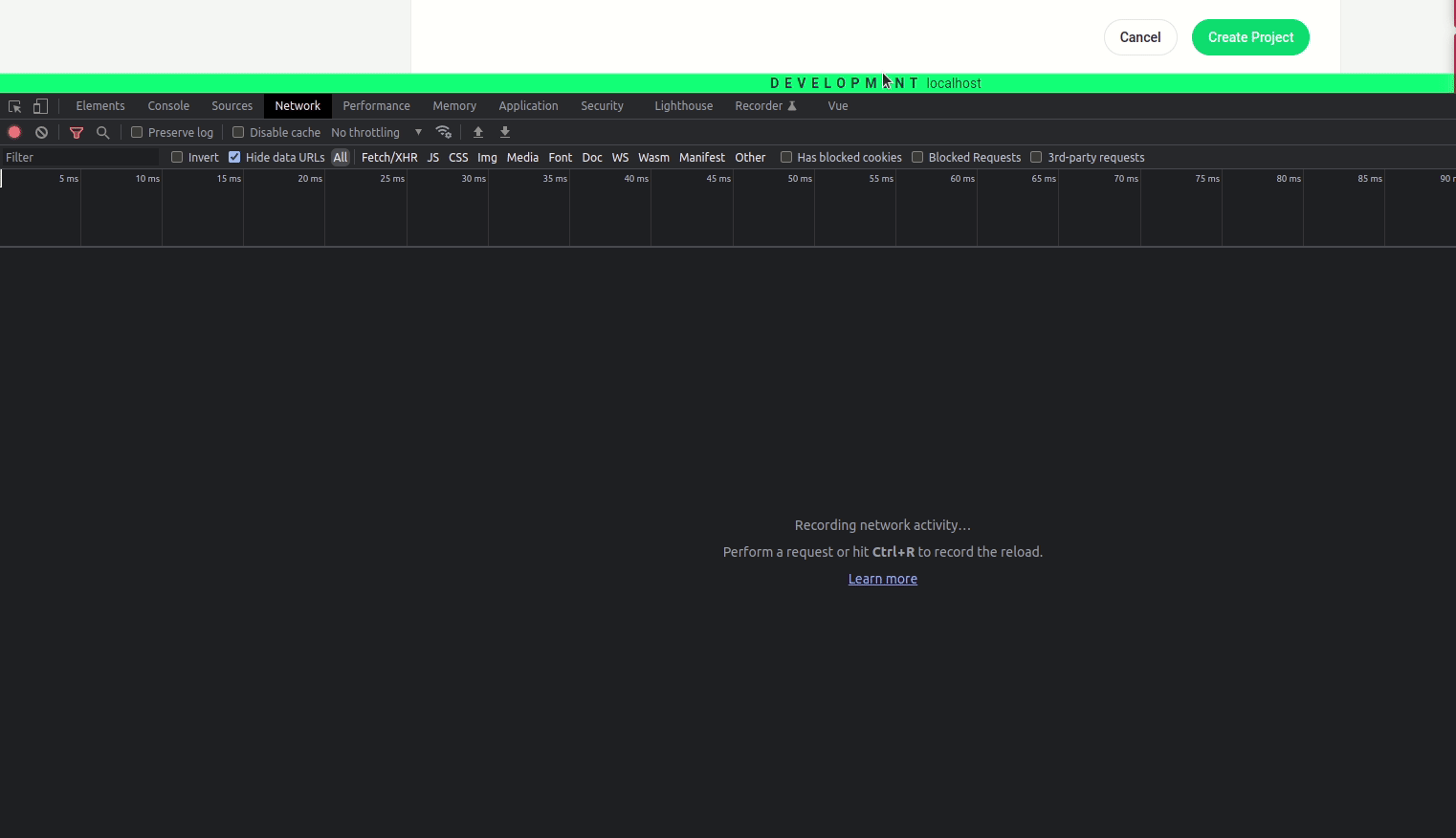The image size is (1456, 838).
Task: Click the Cancel button
Action: coord(1140,37)
